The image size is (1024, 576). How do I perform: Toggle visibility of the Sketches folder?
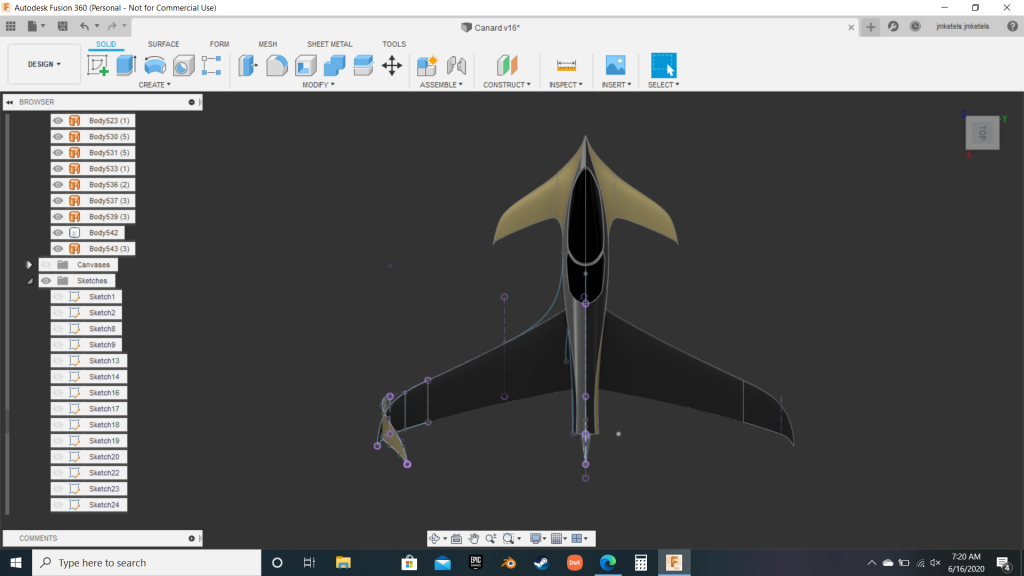pos(46,281)
